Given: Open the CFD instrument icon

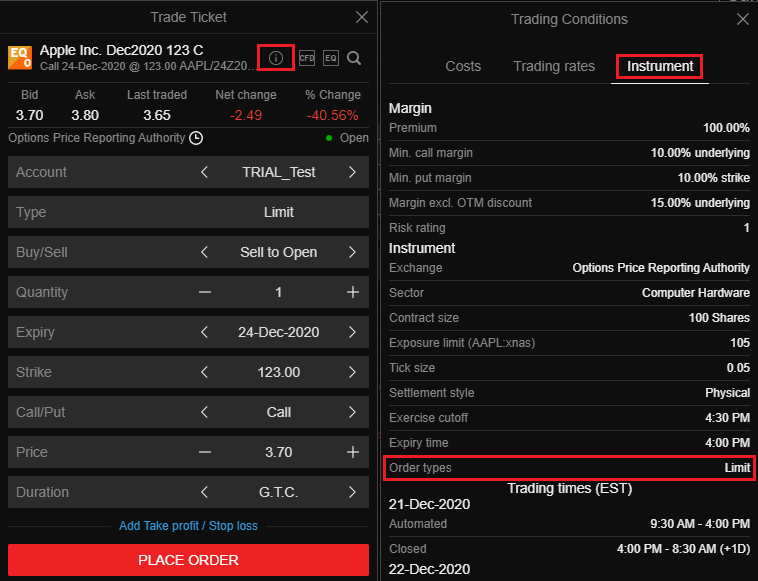Looking at the screenshot, I should click(x=307, y=58).
